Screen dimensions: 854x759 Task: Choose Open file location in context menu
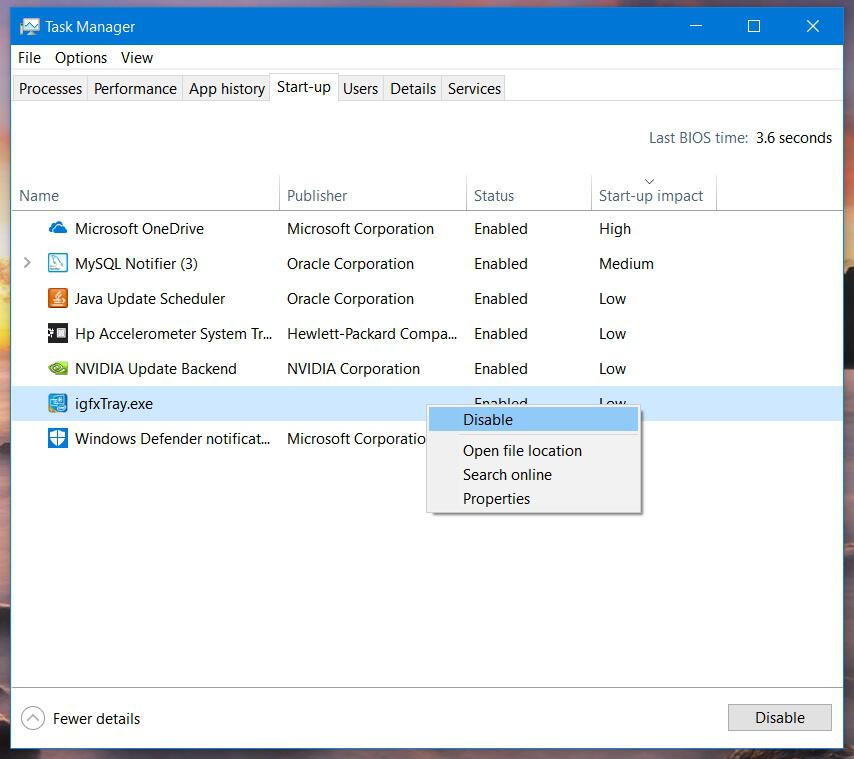tap(533, 451)
